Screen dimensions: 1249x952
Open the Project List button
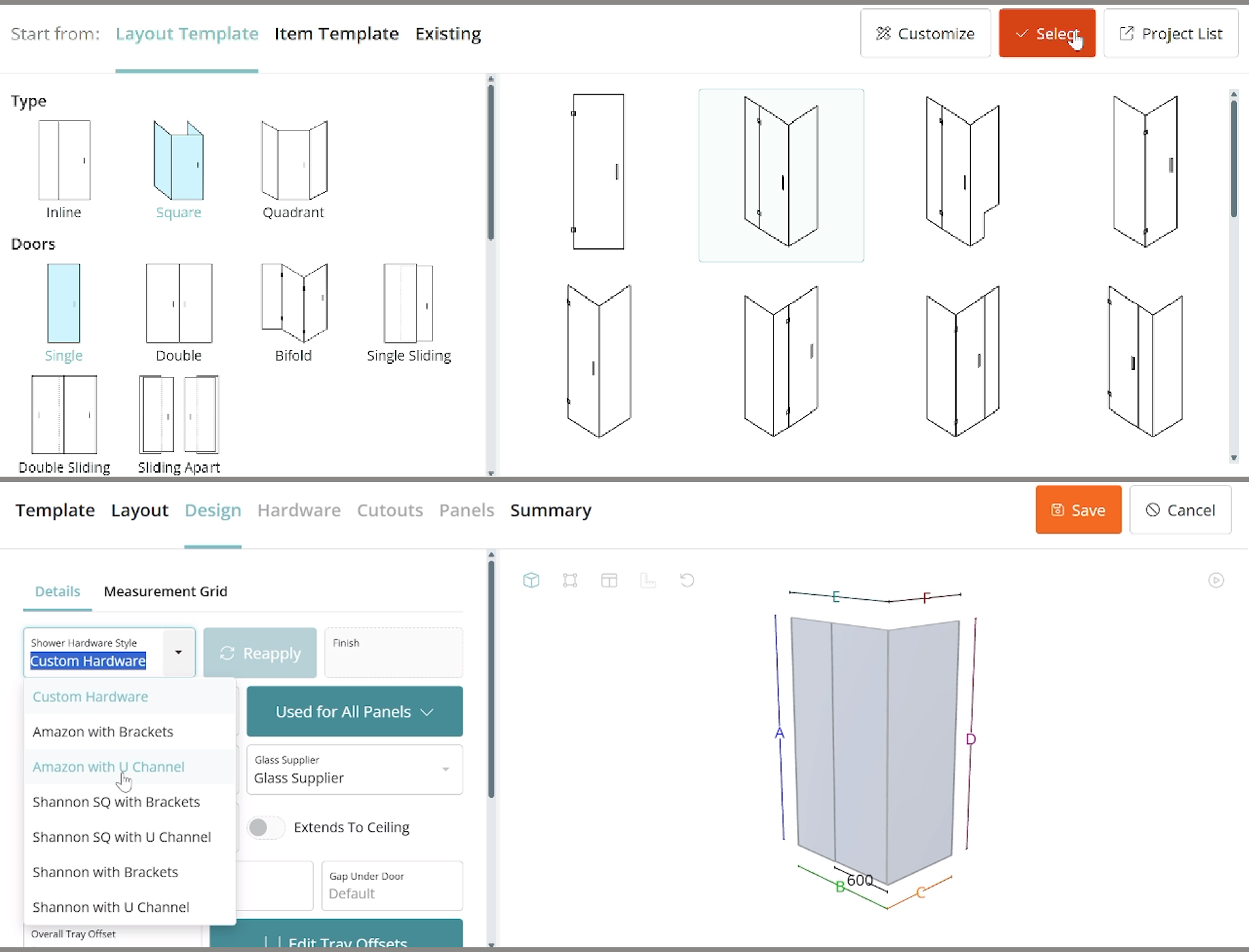[1171, 33]
